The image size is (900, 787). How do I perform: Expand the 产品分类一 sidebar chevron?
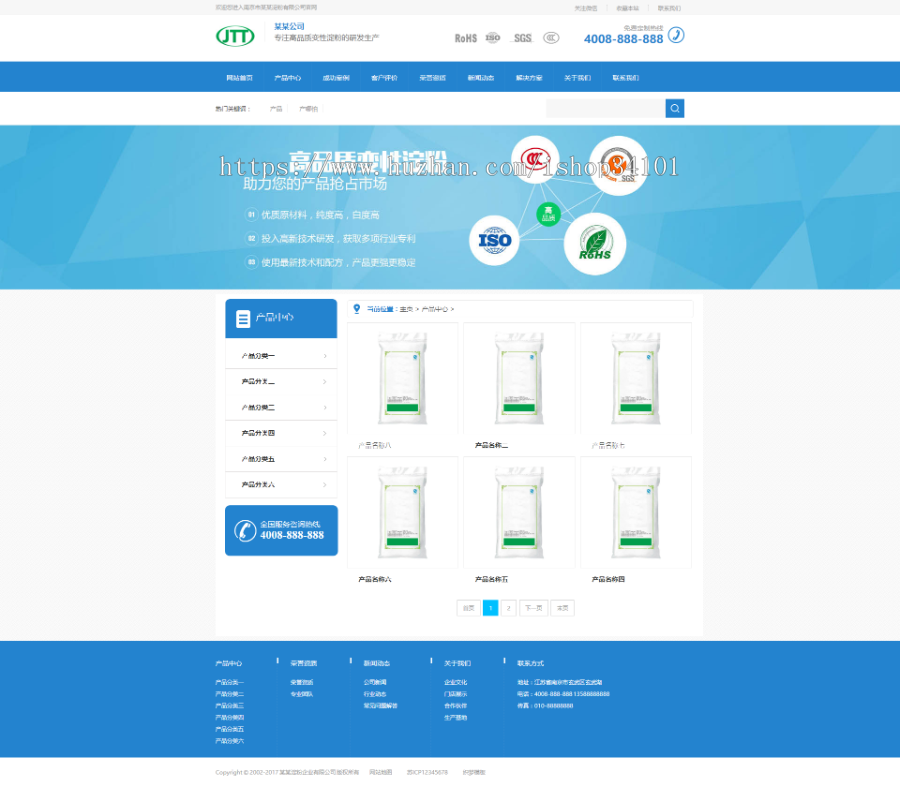(x=325, y=356)
